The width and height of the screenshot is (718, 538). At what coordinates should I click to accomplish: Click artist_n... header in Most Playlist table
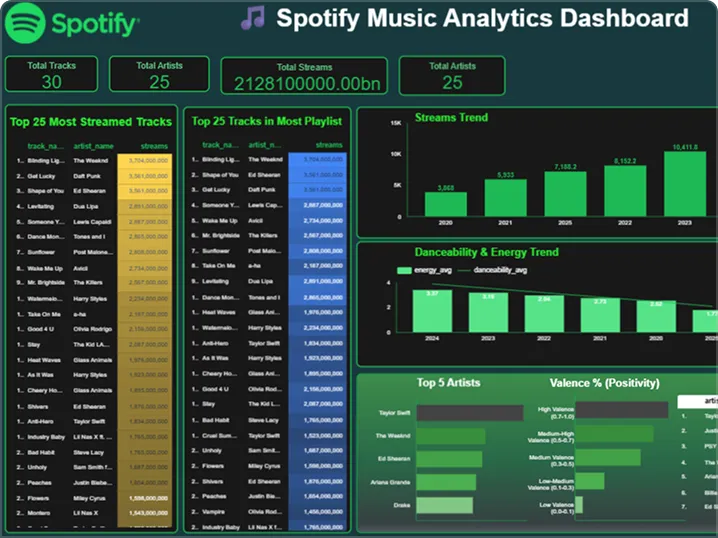click(x=265, y=145)
